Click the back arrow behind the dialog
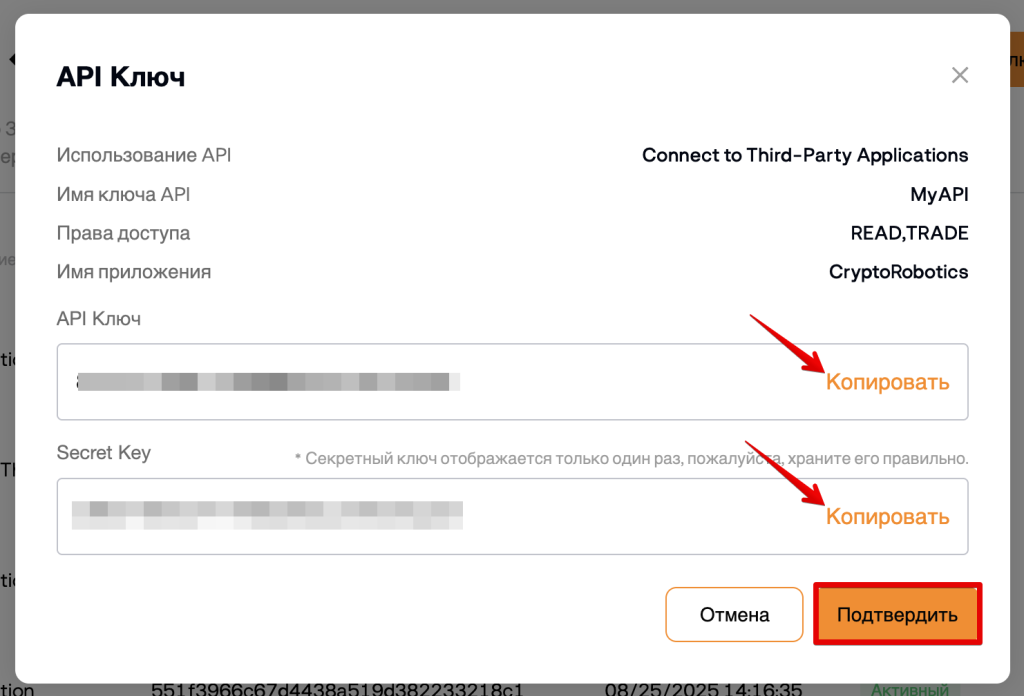This screenshot has width=1024, height=696. click(11, 59)
